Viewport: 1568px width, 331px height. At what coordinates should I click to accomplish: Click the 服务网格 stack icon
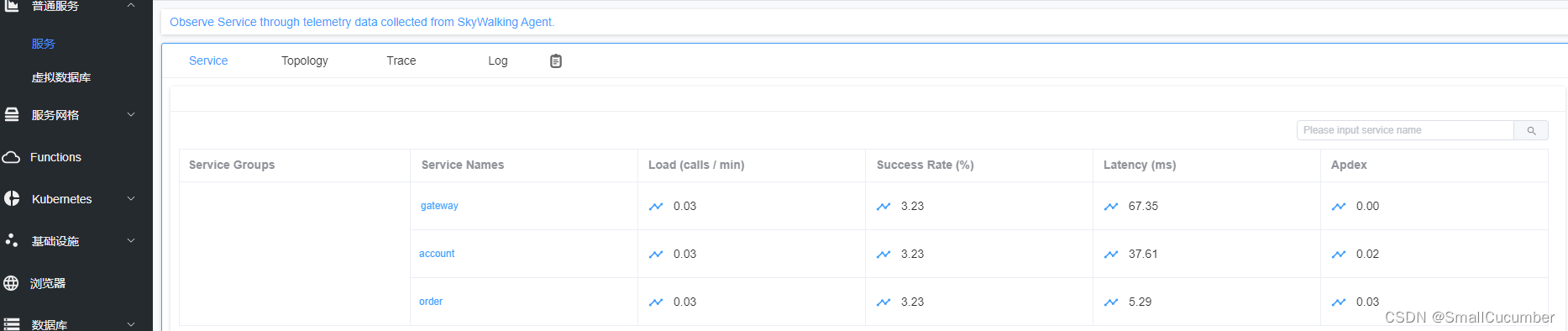pos(12,114)
